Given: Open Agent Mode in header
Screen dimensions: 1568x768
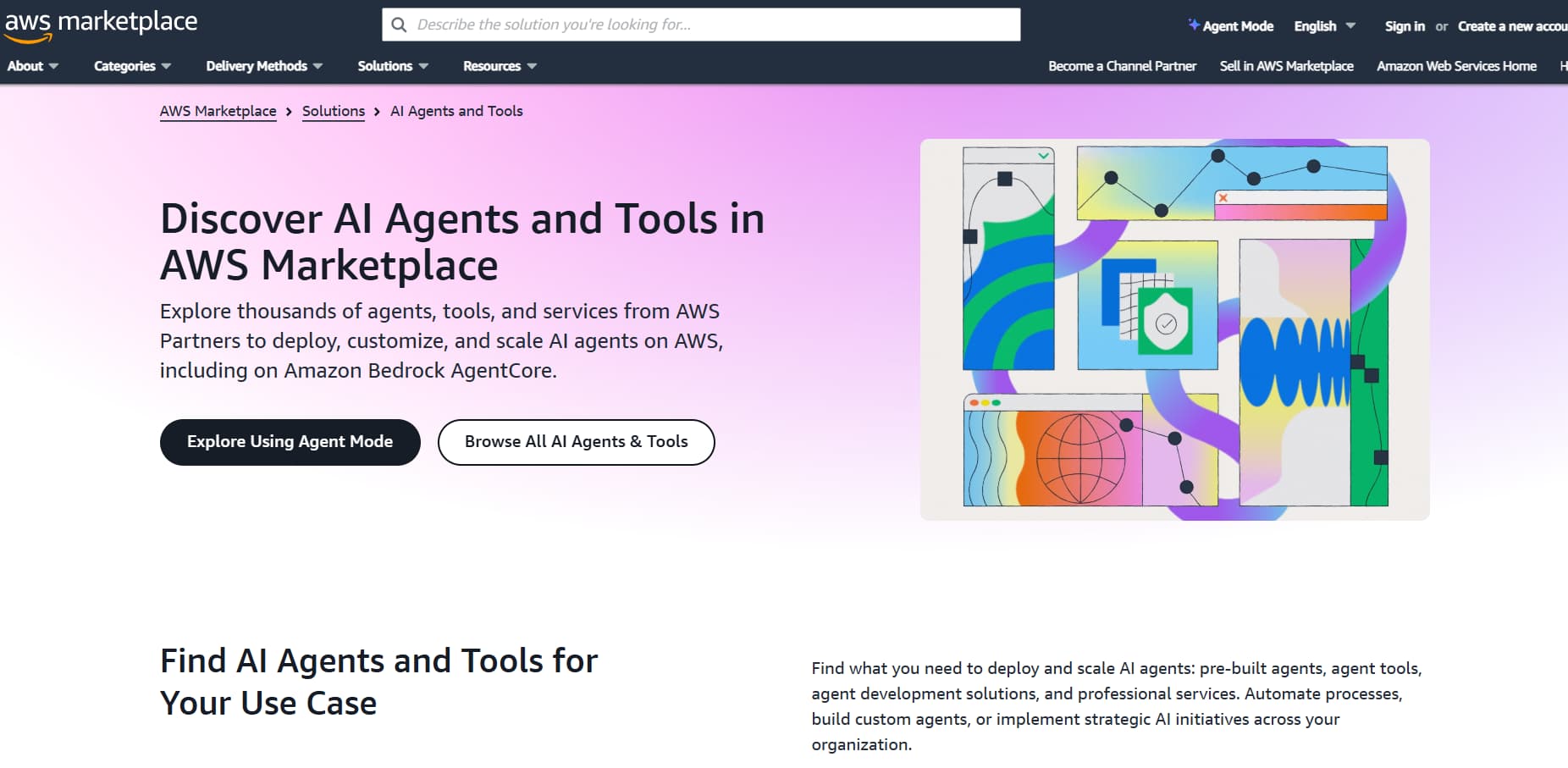Looking at the screenshot, I should click(x=1231, y=25).
